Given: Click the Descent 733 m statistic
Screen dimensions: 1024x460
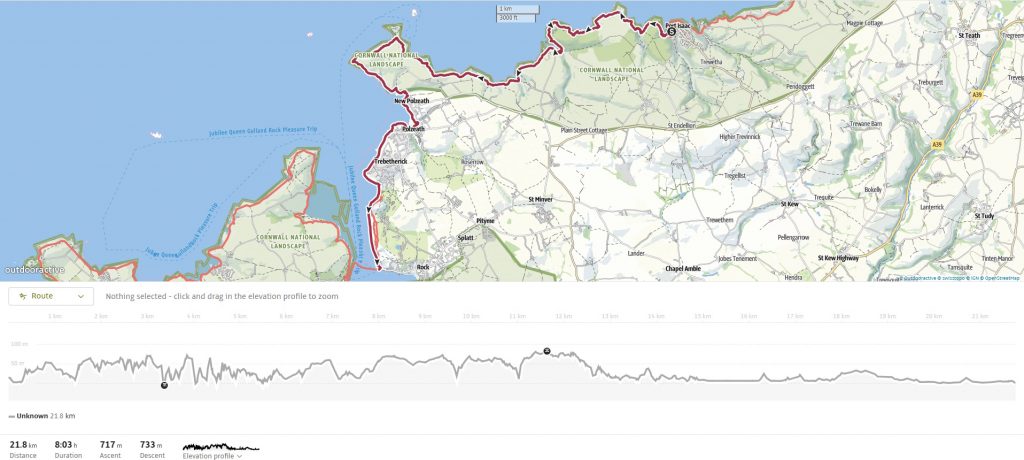Looking at the screenshot, I should (x=153, y=449).
